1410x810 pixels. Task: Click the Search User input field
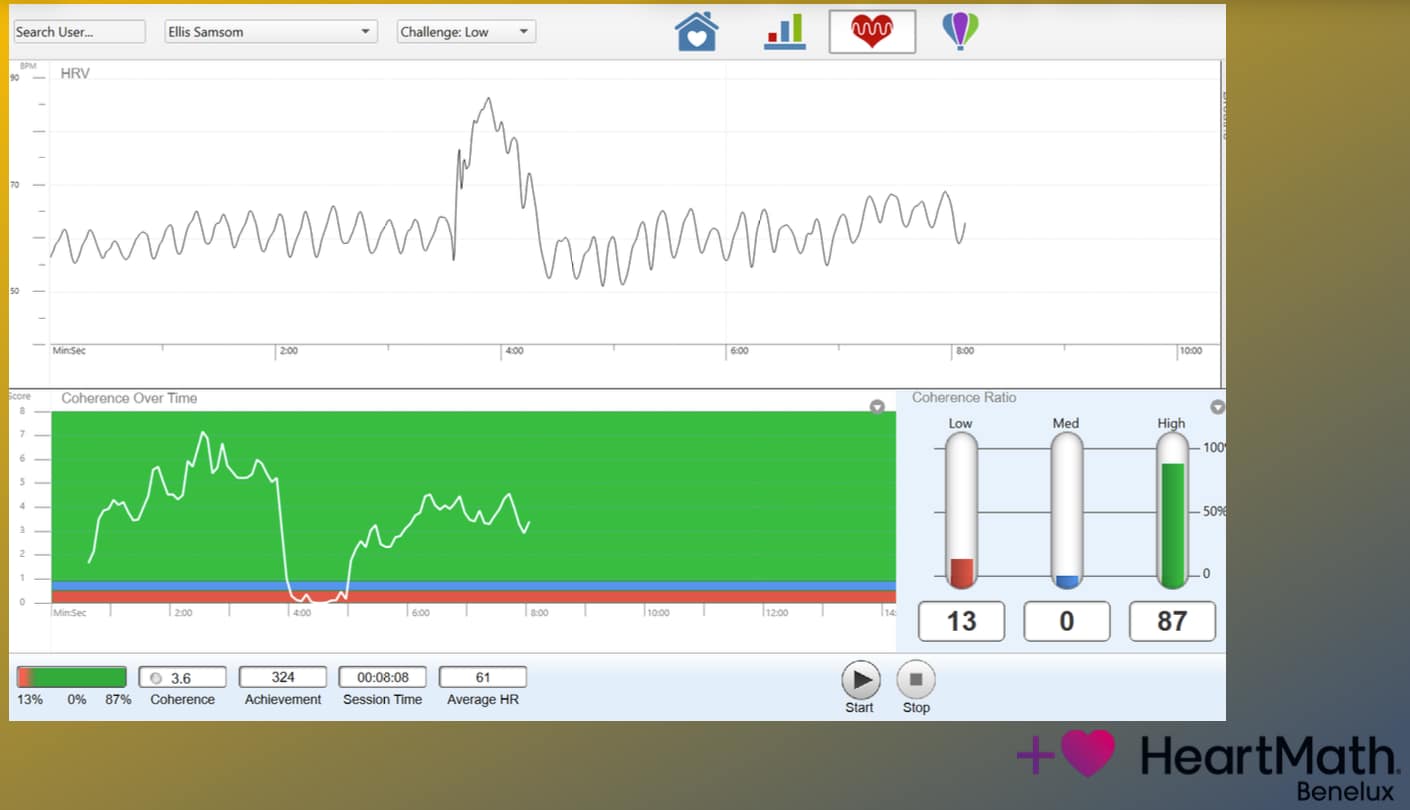click(x=79, y=31)
